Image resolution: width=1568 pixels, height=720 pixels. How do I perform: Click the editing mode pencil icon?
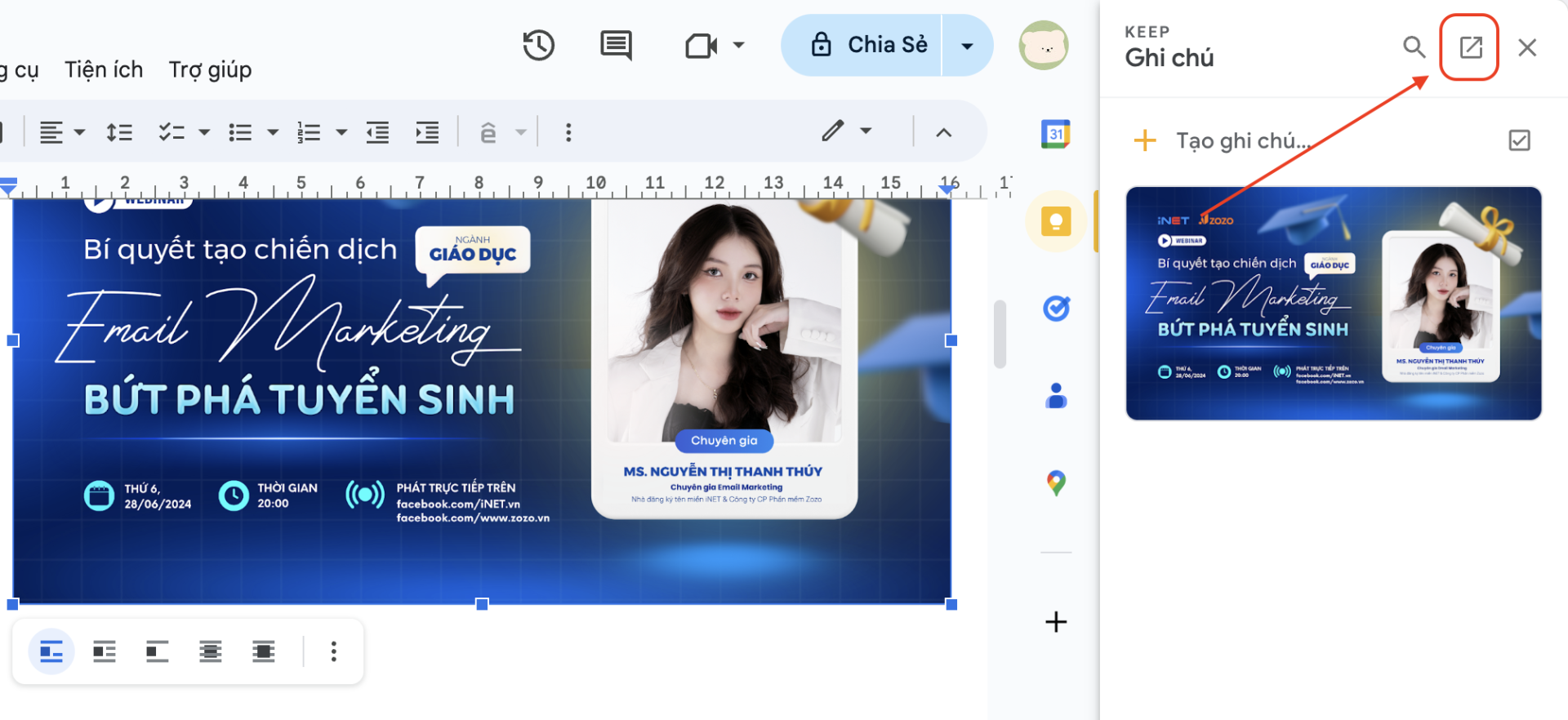(x=833, y=131)
